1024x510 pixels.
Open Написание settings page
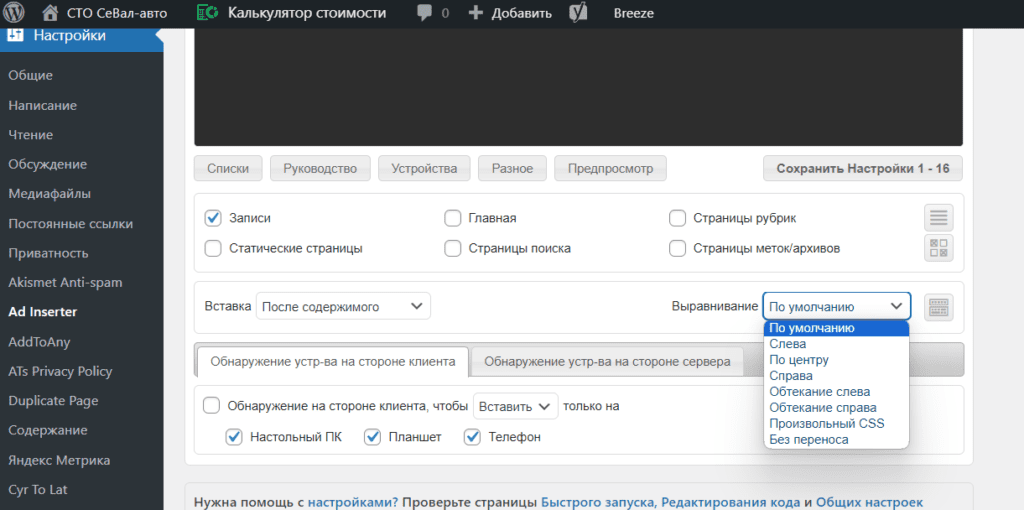click(x=42, y=105)
